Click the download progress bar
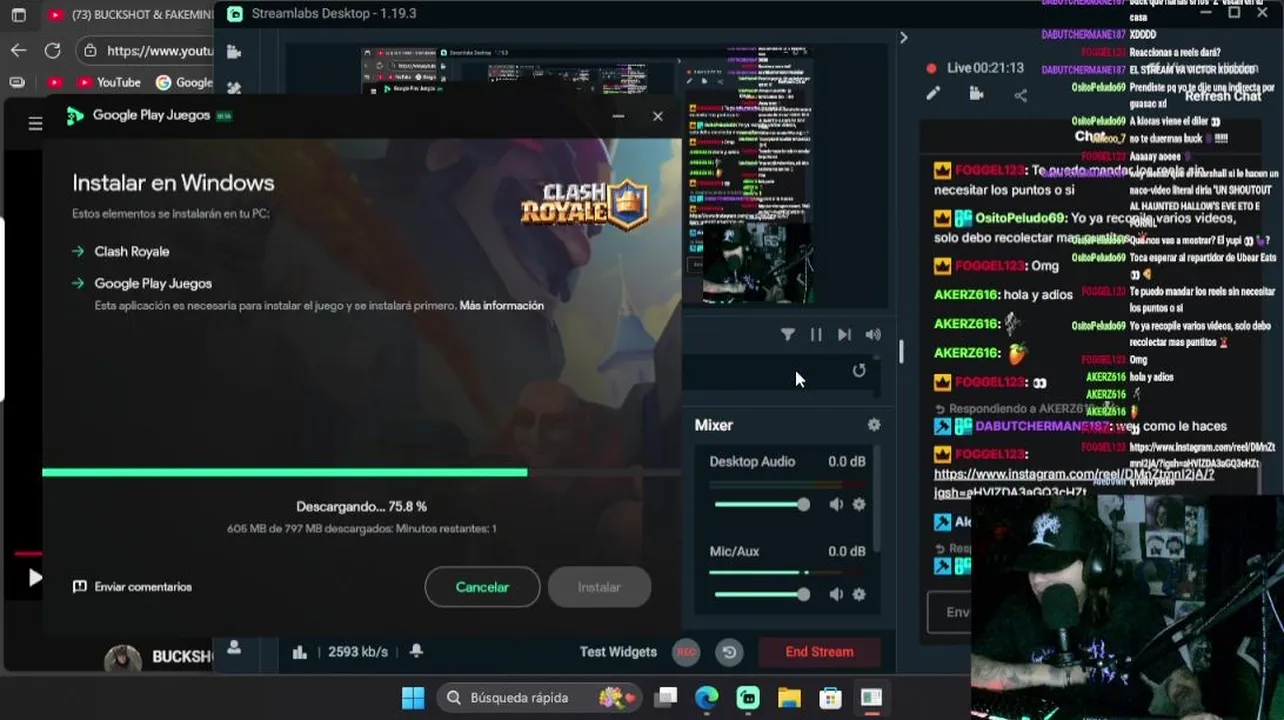The image size is (1284, 720). click(x=361, y=472)
